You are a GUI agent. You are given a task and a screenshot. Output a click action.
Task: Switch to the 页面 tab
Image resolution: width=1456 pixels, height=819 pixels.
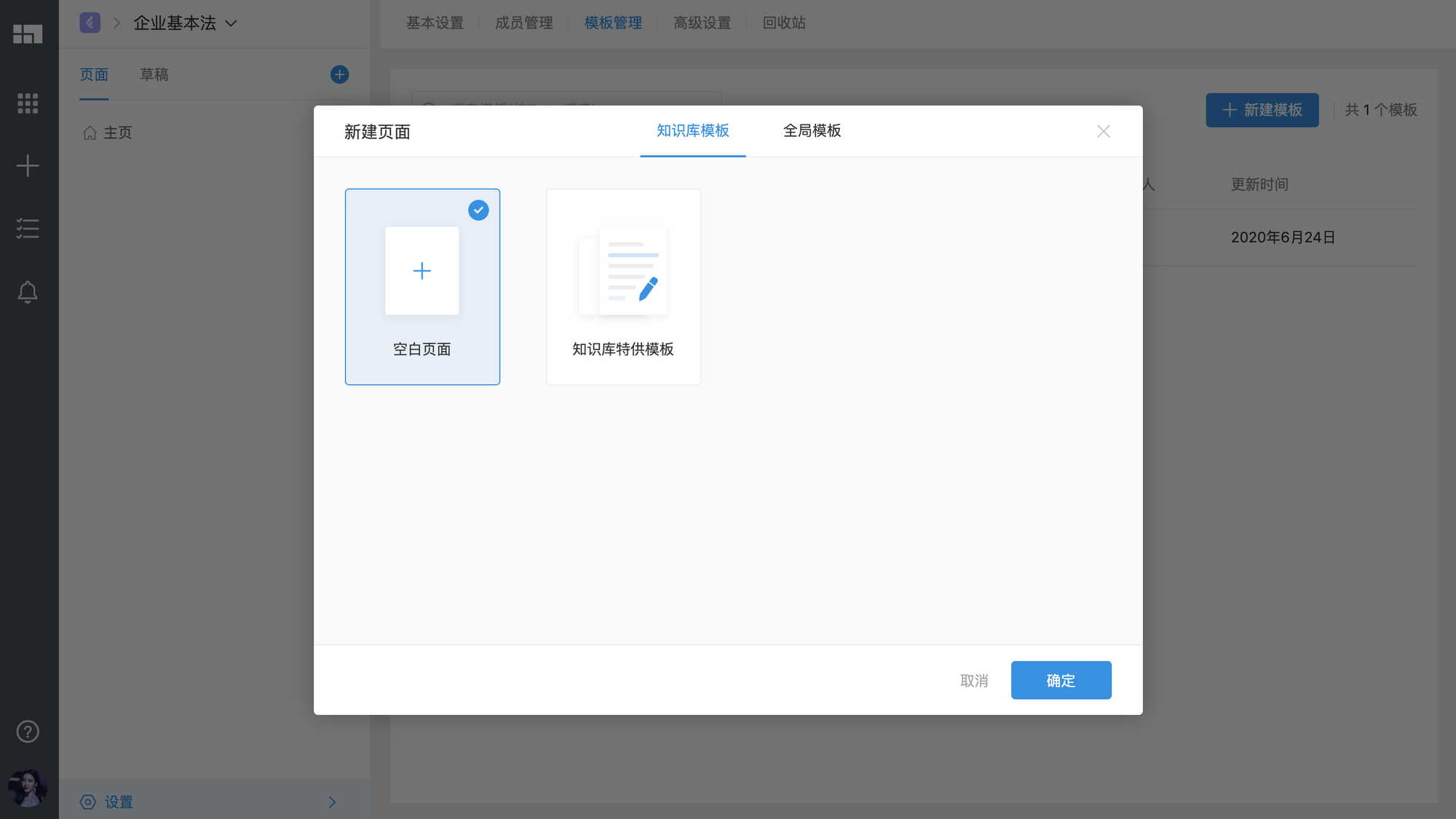click(x=94, y=75)
